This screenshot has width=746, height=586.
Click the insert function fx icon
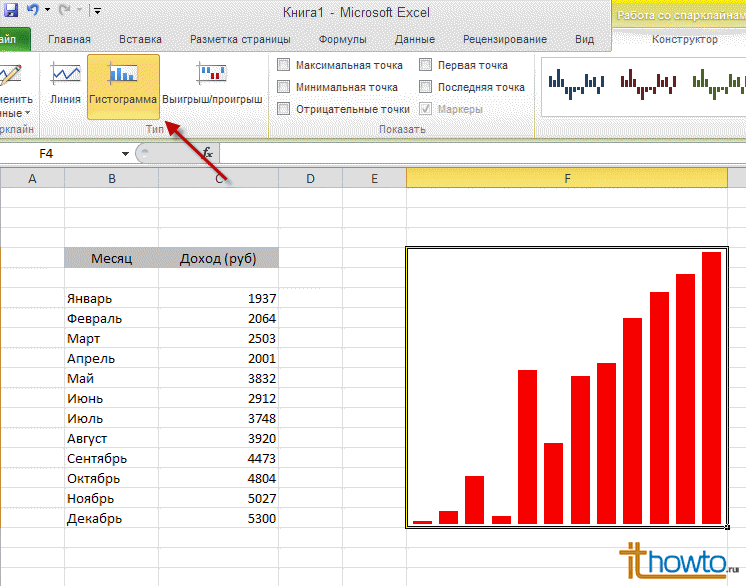pos(207,153)
